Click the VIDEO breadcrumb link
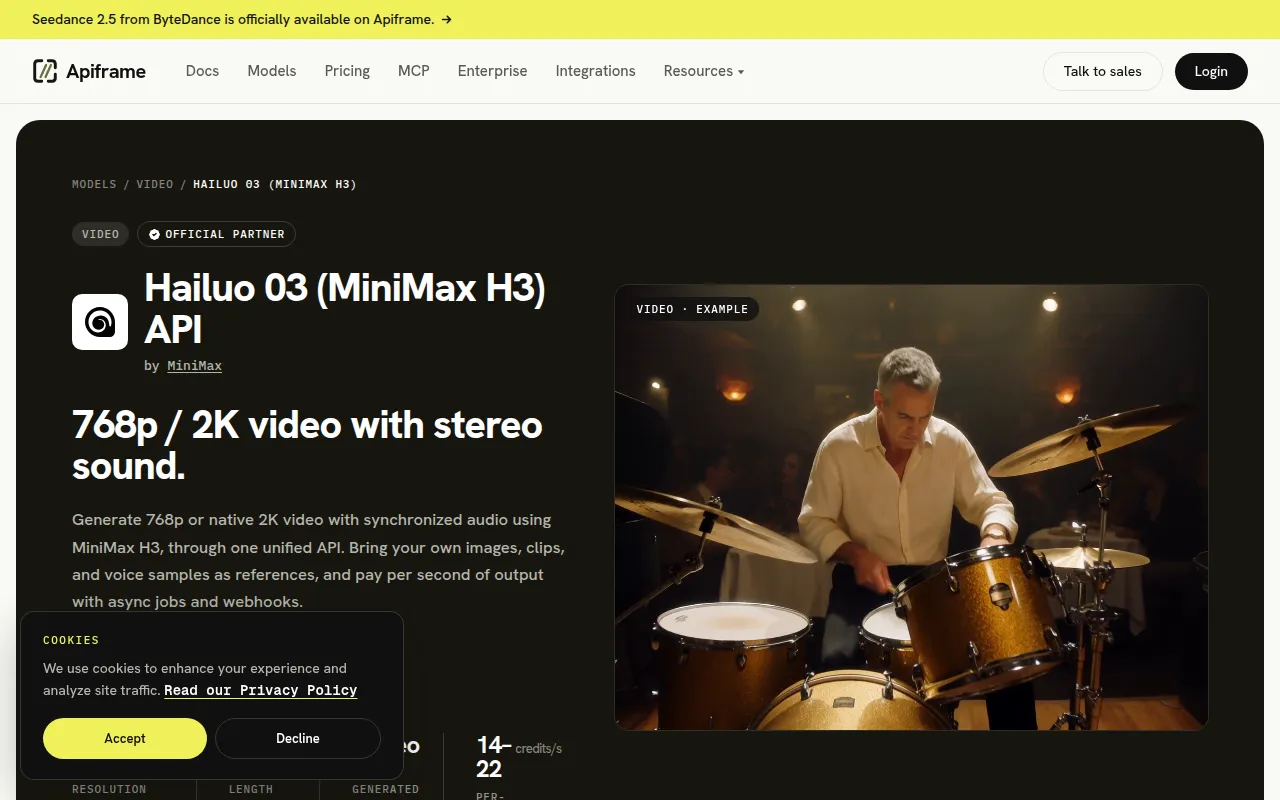 pos(155,184)
